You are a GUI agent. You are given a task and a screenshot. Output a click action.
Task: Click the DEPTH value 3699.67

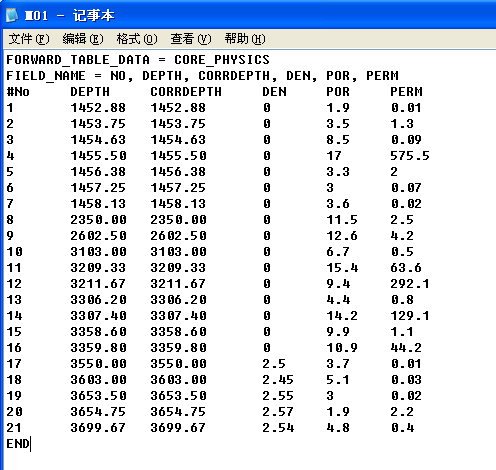pos(98,428)
